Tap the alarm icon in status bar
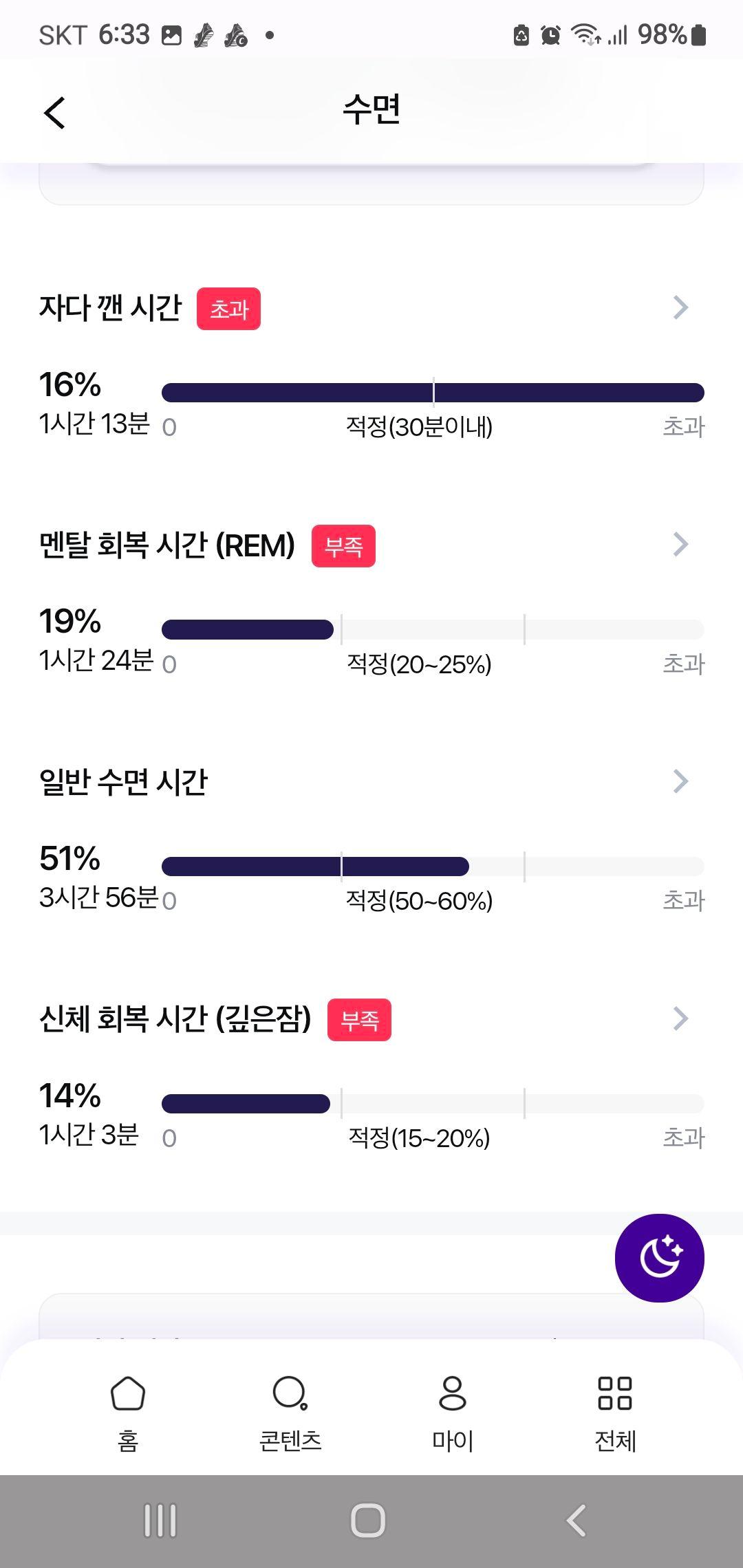Viewport: 743px width, 1568px height. 550,34
